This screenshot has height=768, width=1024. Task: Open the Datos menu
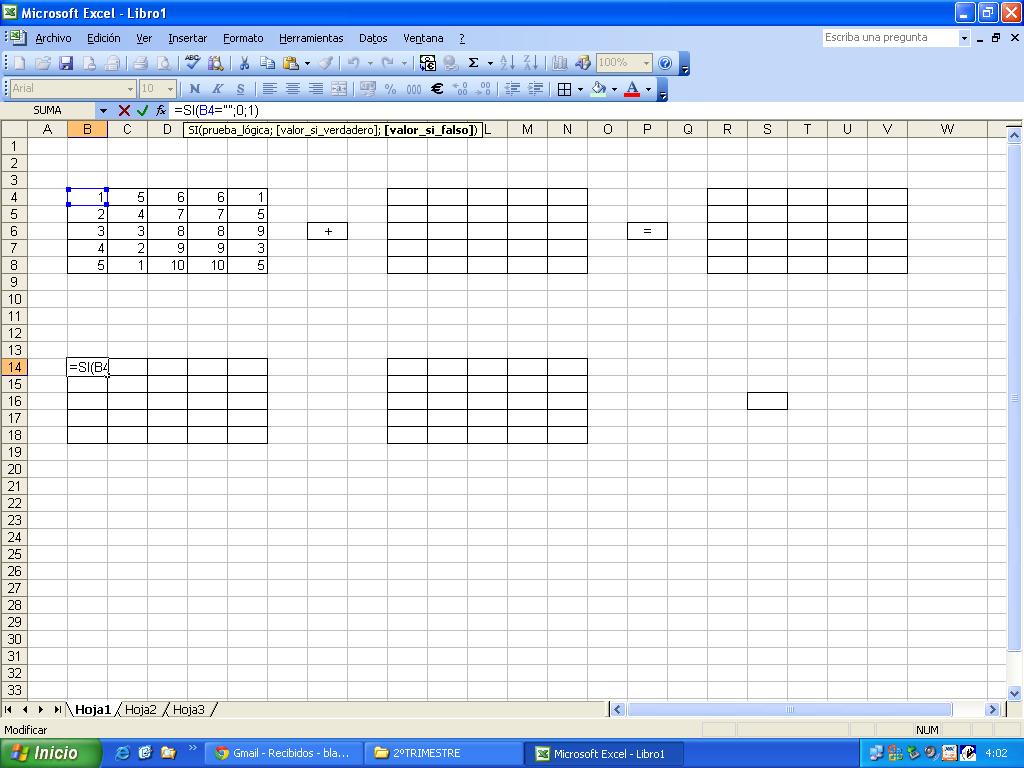[x=373, y=39]
